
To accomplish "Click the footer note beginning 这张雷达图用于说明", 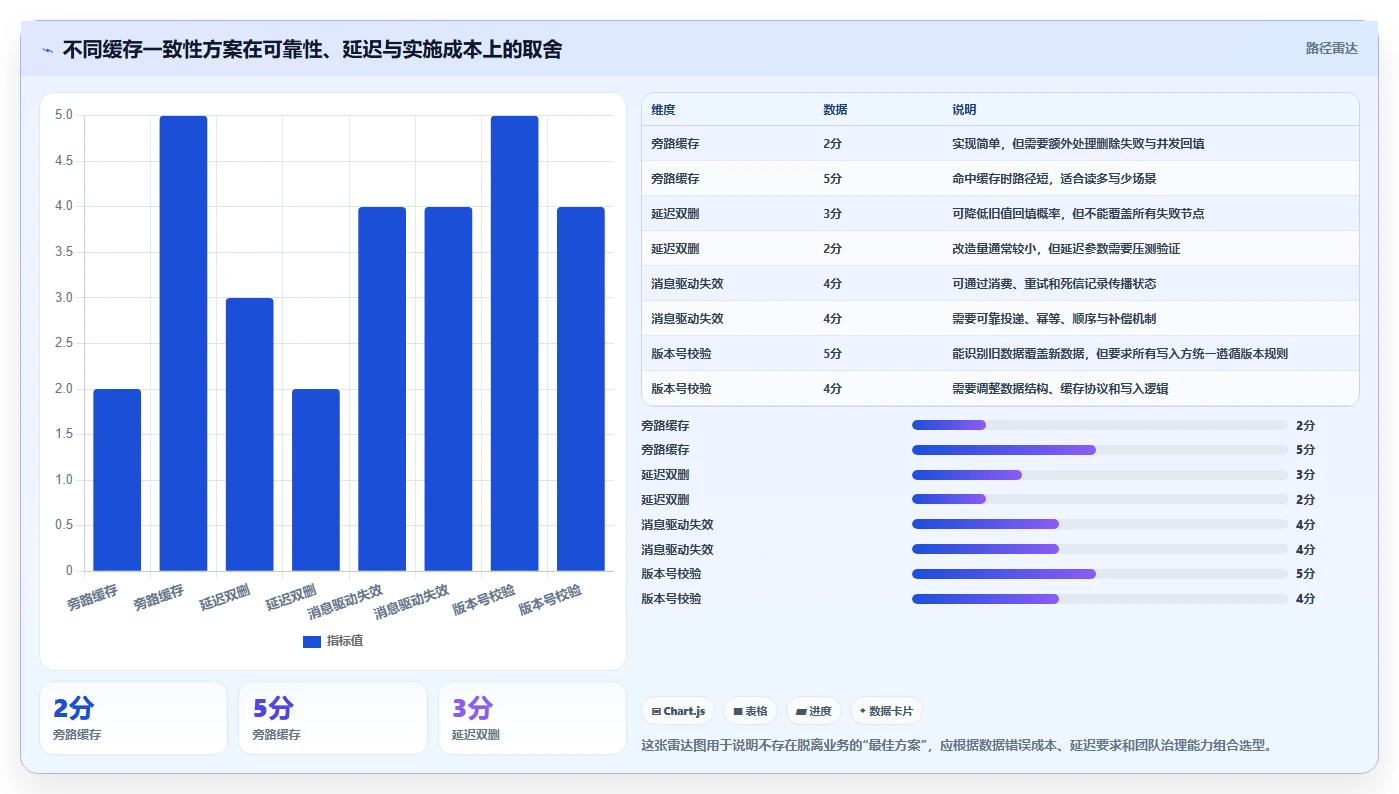I will point(956,746).
